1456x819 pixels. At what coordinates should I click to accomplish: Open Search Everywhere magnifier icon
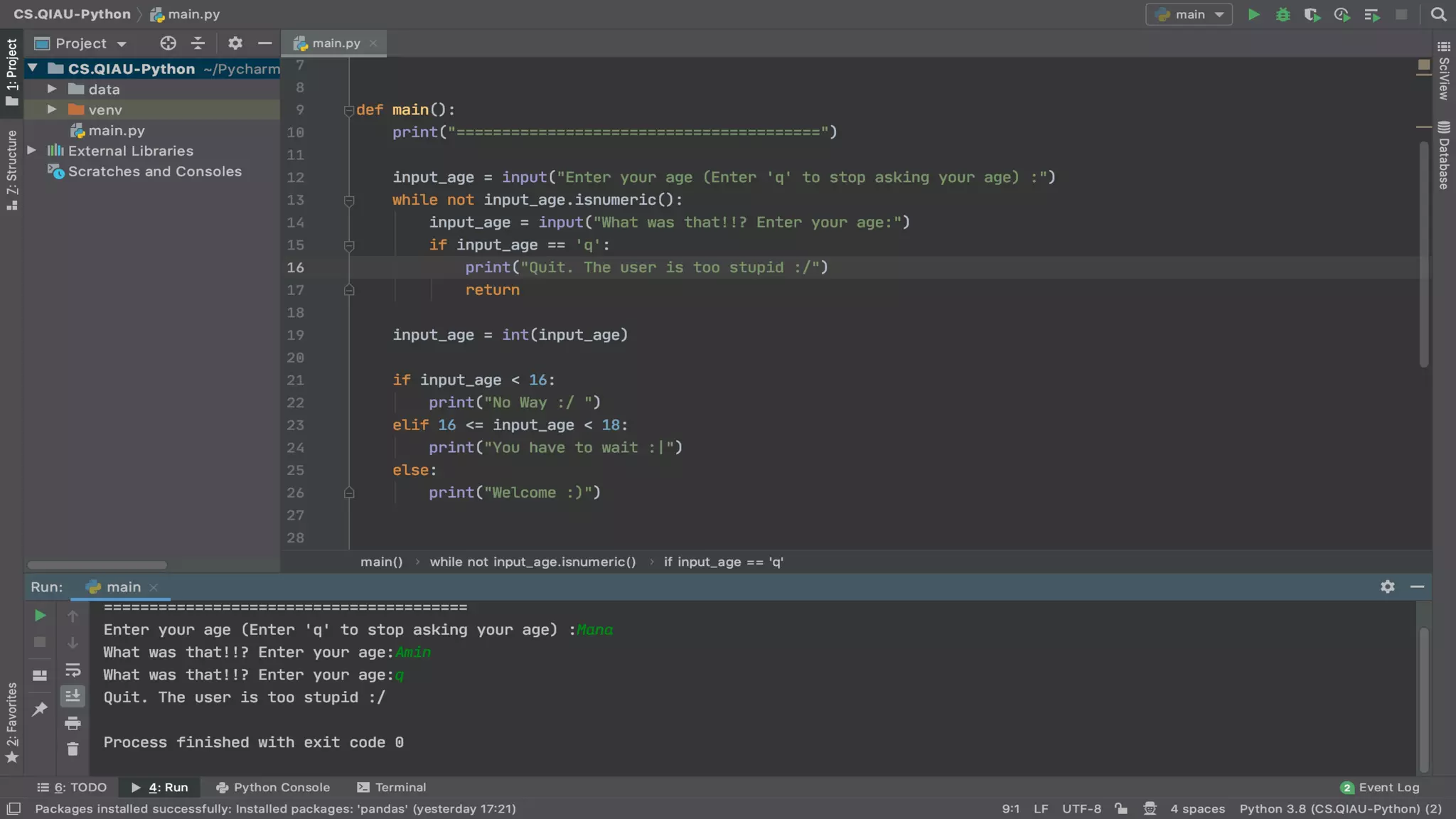click(1438, 14)
